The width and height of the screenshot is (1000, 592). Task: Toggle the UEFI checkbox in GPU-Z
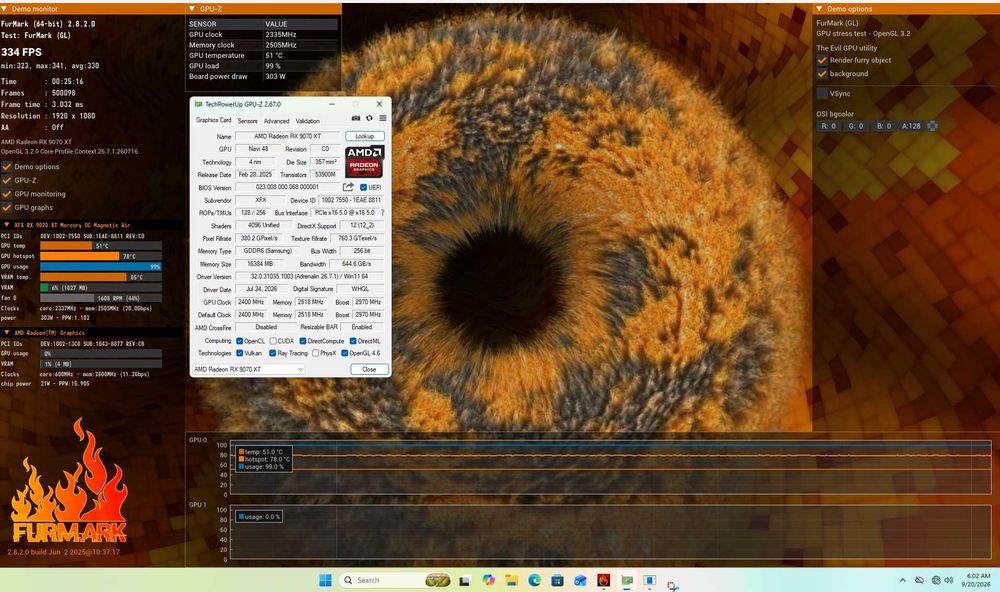pos(364,187)
